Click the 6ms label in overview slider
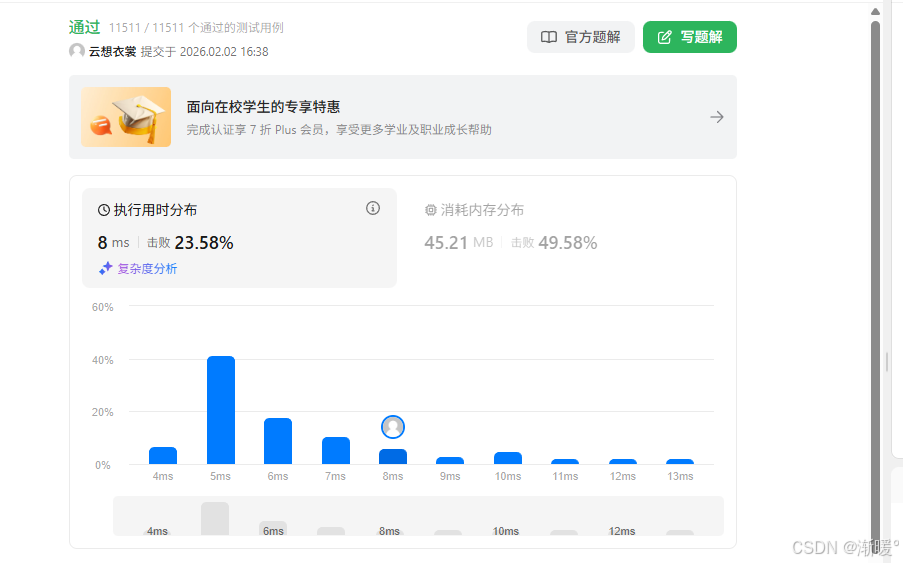This screenshot has height=563, width=903. click(x=273, y=531)
